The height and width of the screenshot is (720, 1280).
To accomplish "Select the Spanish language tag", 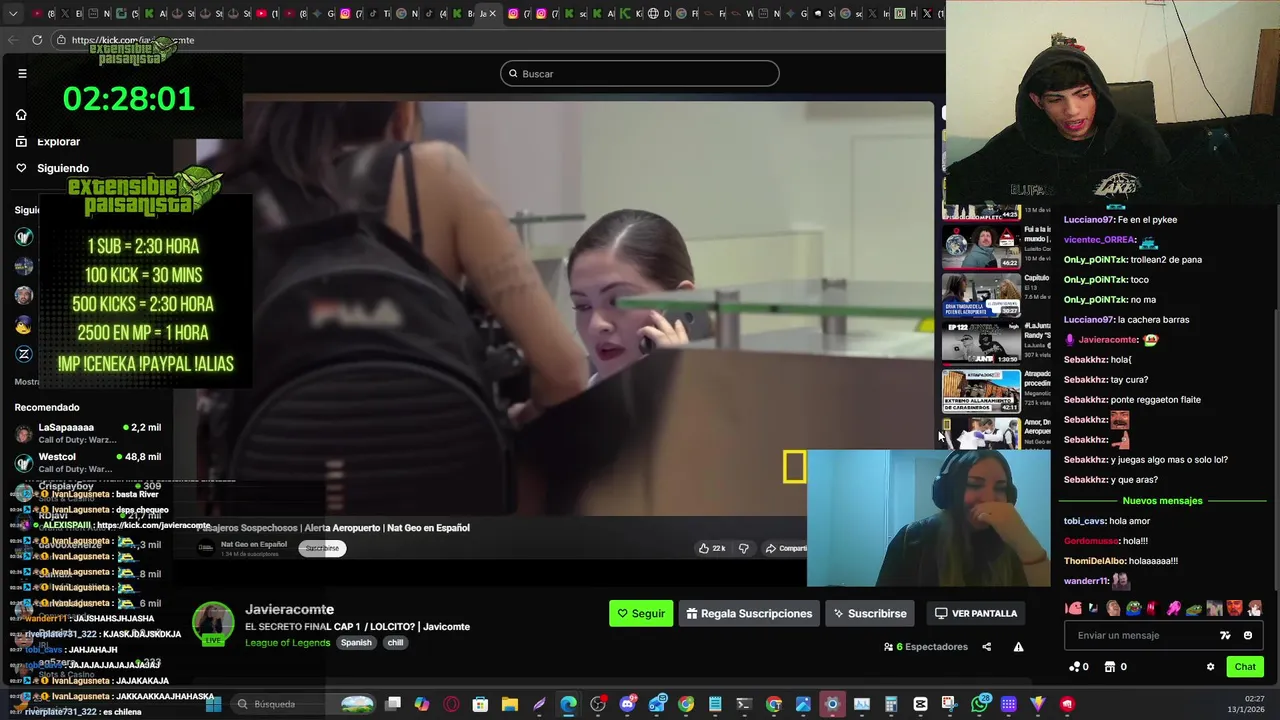I will [x=356, y=642].
